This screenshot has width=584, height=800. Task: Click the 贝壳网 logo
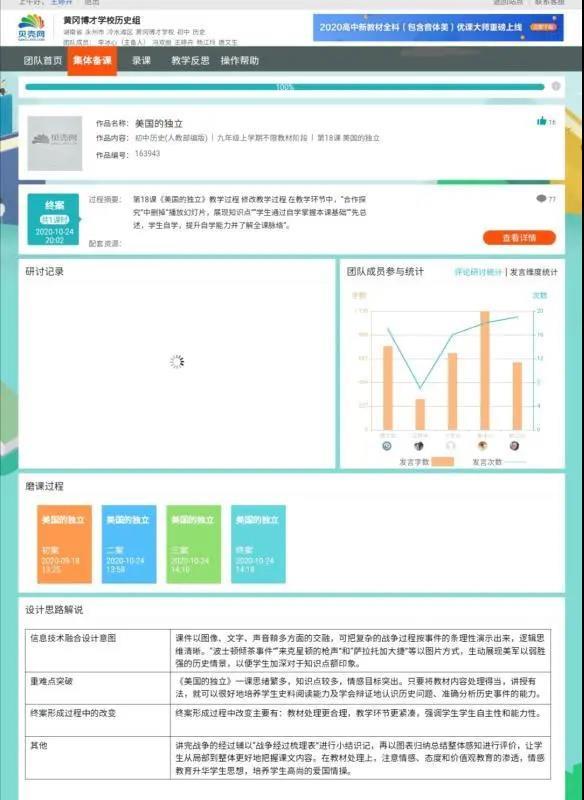32,28
